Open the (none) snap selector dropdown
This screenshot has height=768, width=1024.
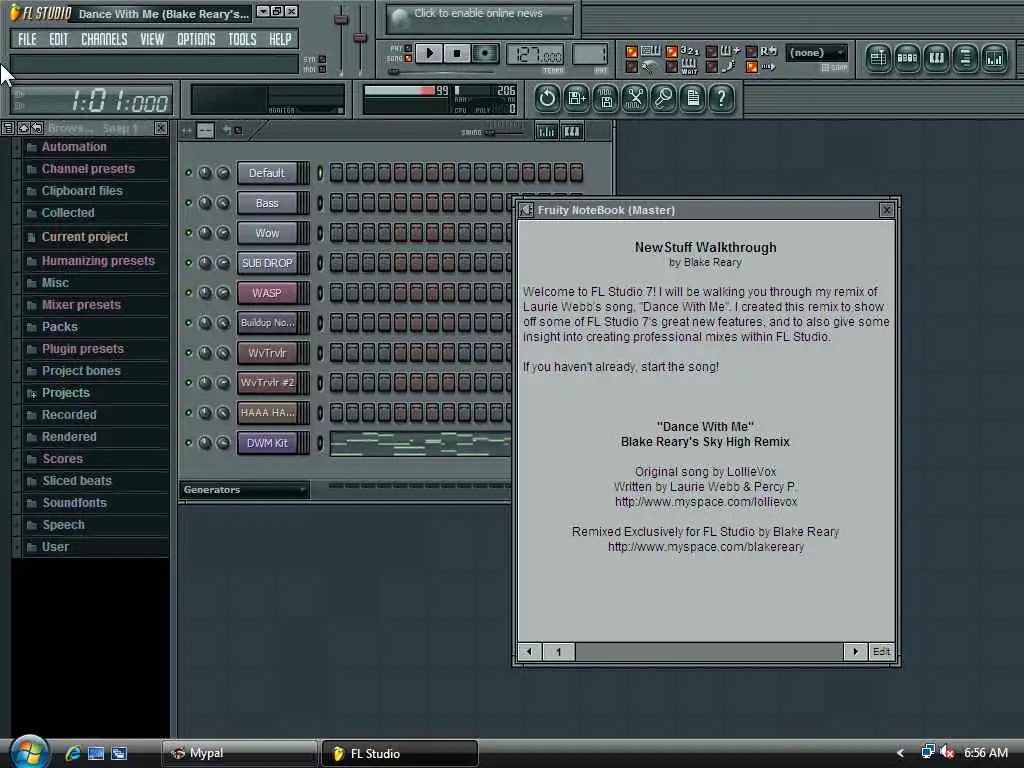[x=816, y=53]
